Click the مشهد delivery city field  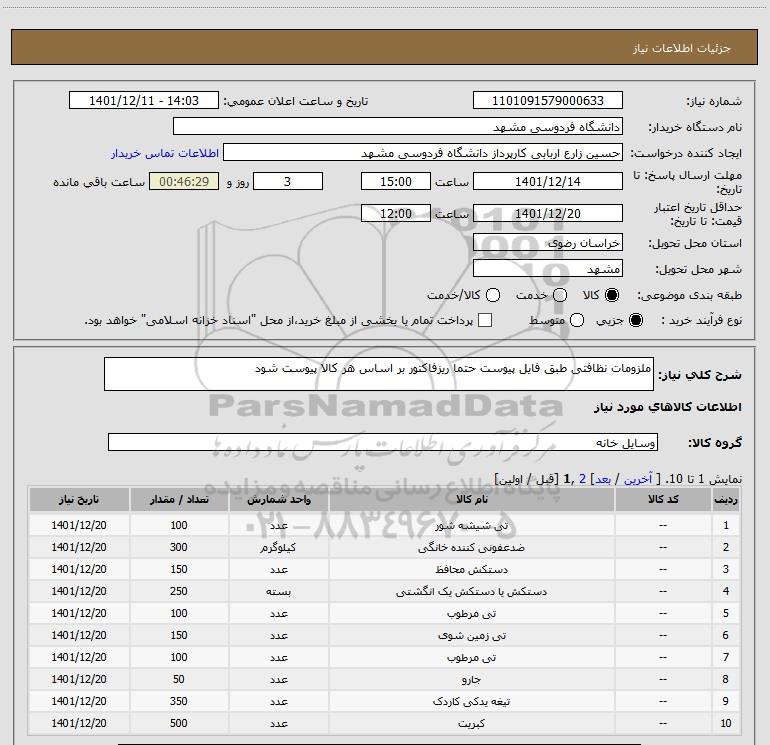click(x=548, y=268)
